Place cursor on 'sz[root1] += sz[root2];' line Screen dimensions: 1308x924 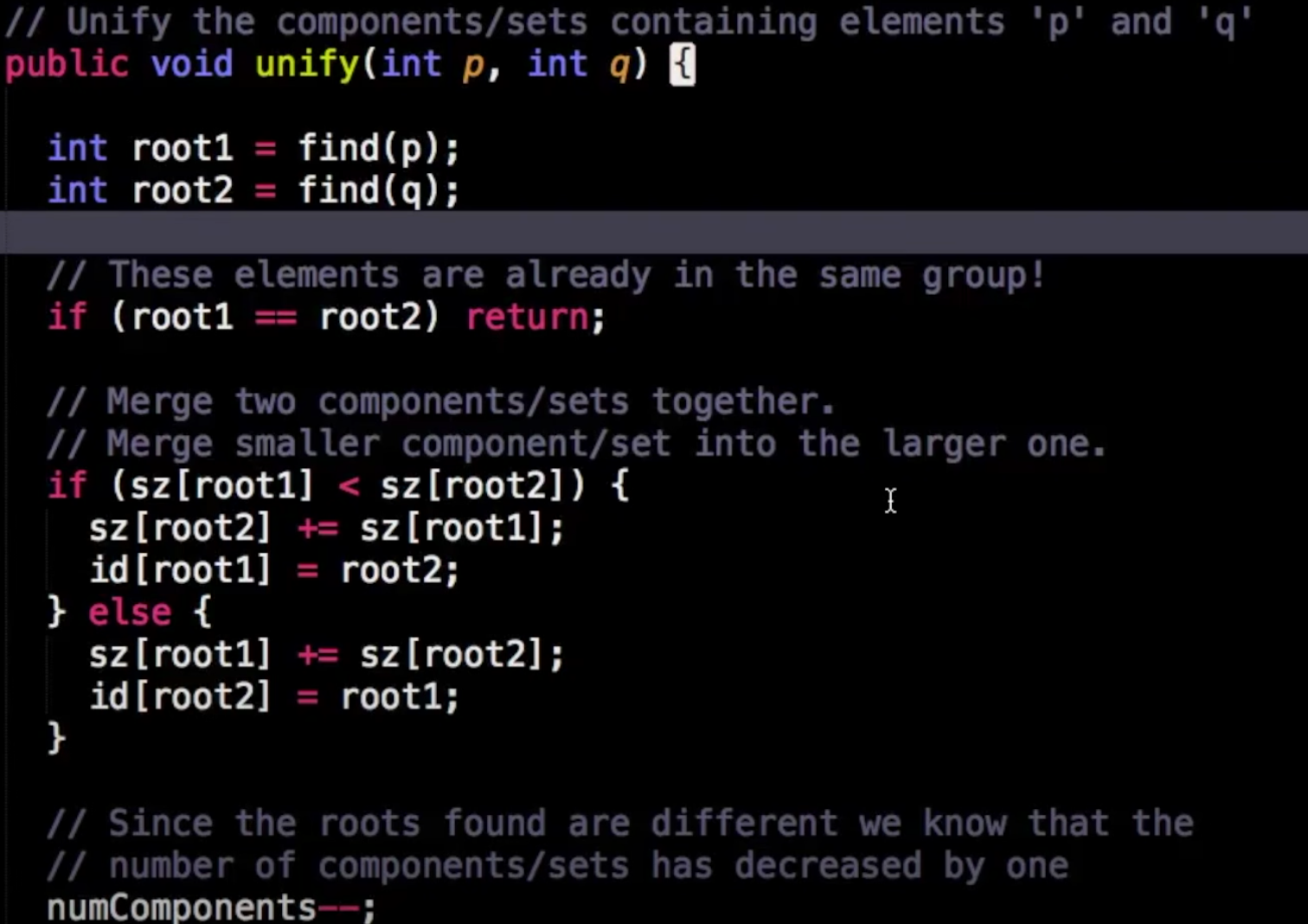(x=326, y=655)
